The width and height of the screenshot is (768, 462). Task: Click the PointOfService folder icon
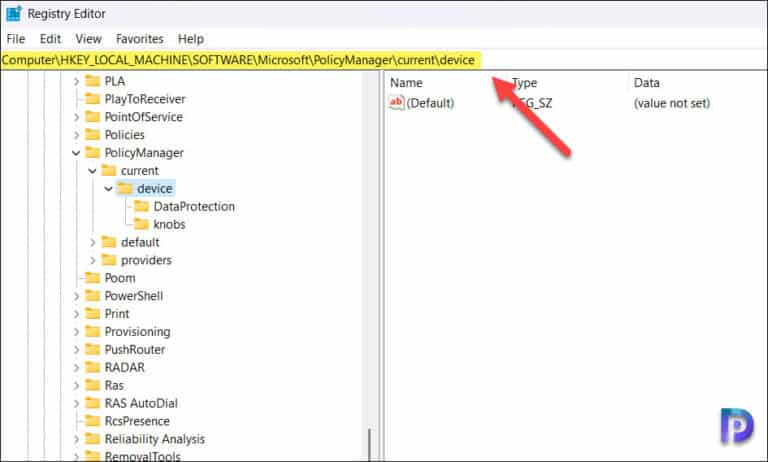[x=93, y=117]
